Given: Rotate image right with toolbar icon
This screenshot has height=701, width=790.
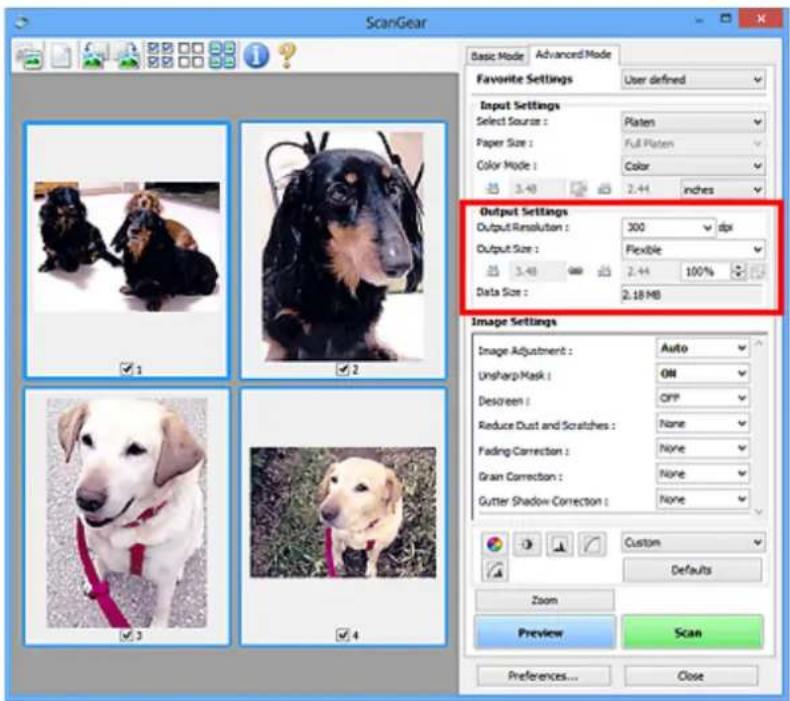Looking at the screenshot, I should pyautogui.click(x=128, y=55).
